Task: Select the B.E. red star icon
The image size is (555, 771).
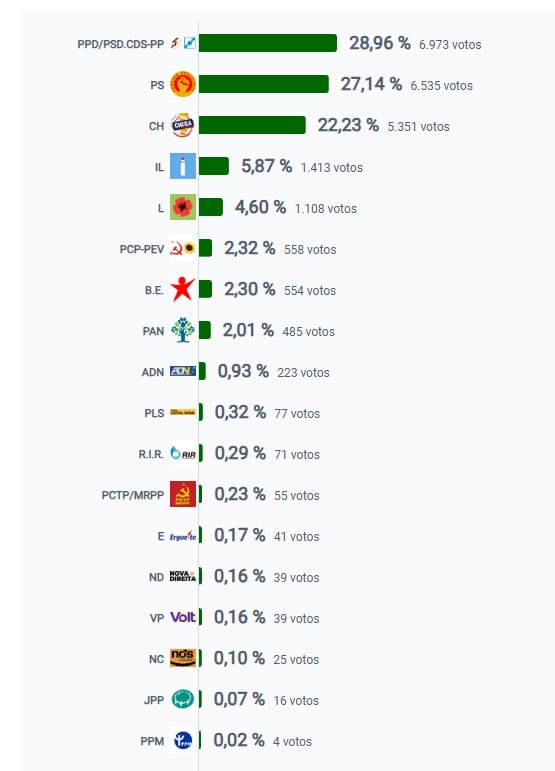Action: point(183,289)
